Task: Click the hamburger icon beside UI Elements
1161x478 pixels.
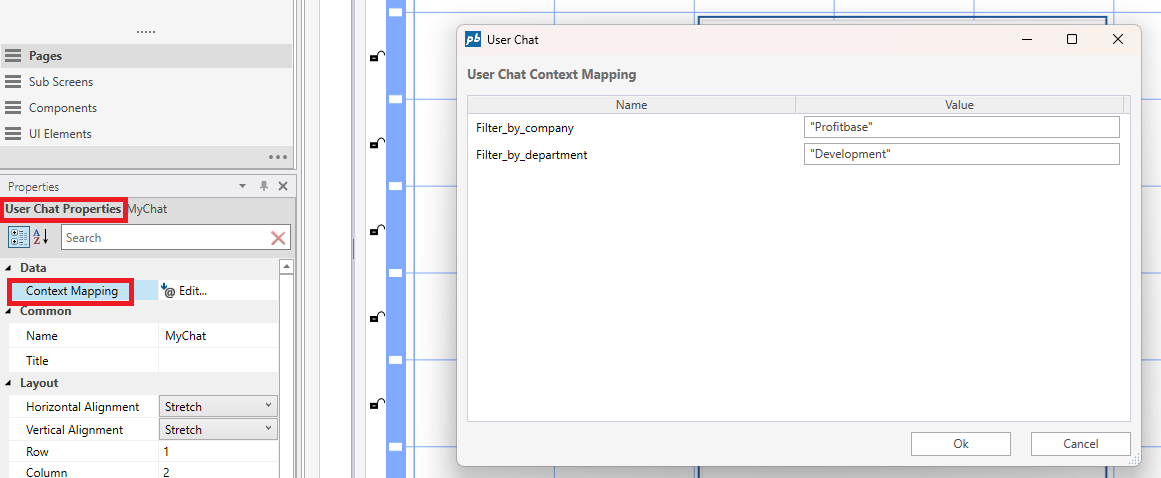Action: tap(13, 134)
